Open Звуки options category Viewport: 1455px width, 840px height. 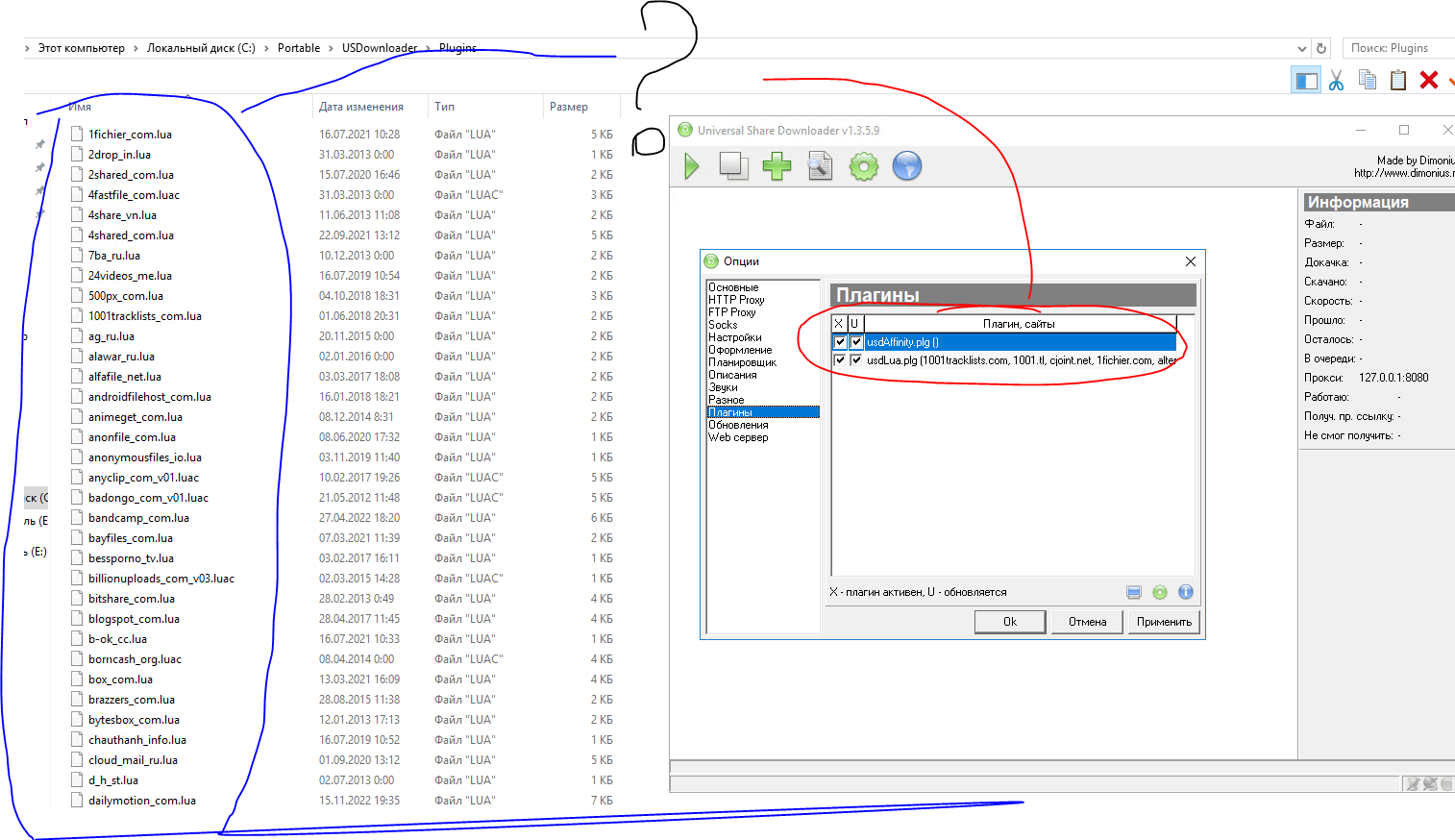pyautogui.click(x=723, y=387)
